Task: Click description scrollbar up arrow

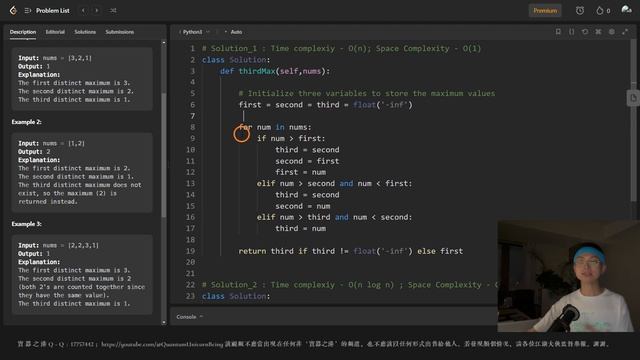Action: pos(164,42)
